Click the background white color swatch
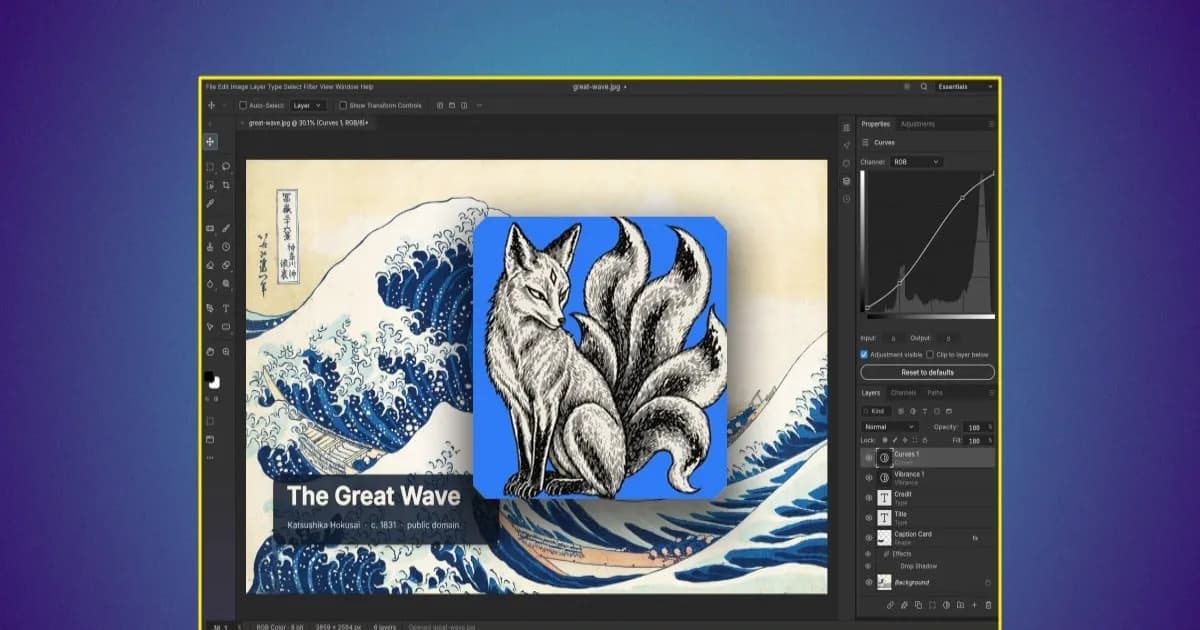Screen dimensions: 1200x630 point(215,384)
